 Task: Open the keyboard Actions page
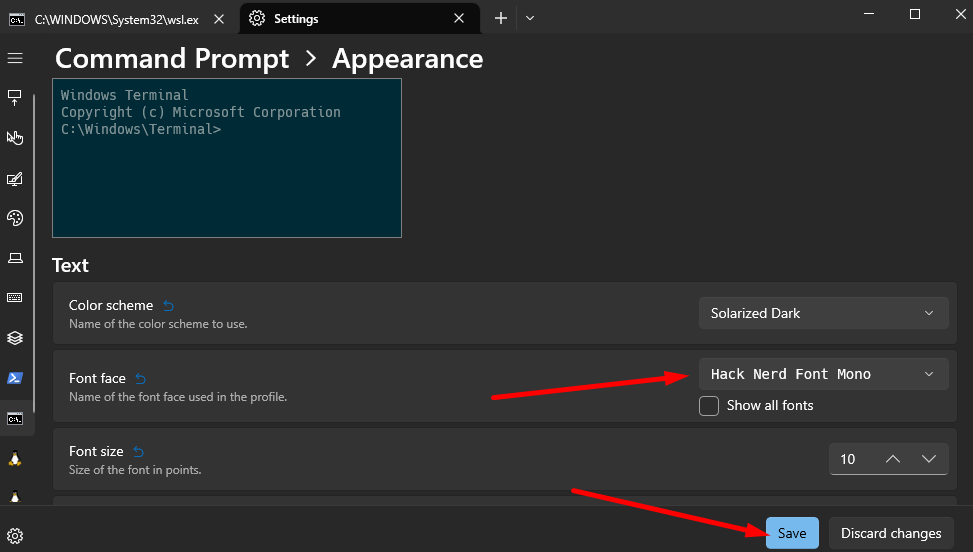point(15,298)
